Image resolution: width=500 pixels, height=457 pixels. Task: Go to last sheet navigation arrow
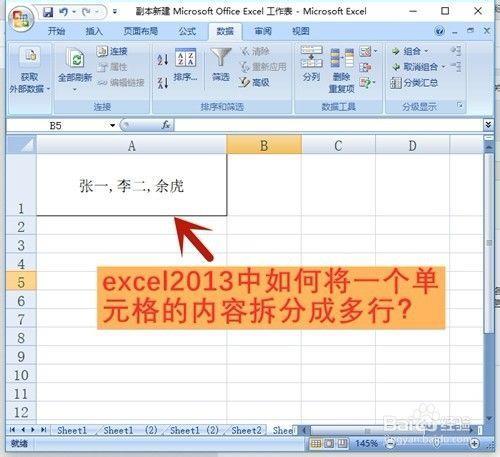(x=43, y=430)
